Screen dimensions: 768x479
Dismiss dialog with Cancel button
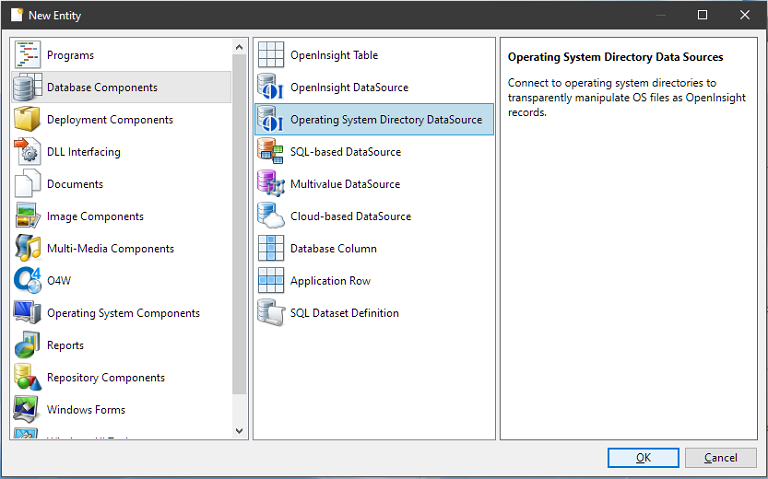click(x=720, y=458)
